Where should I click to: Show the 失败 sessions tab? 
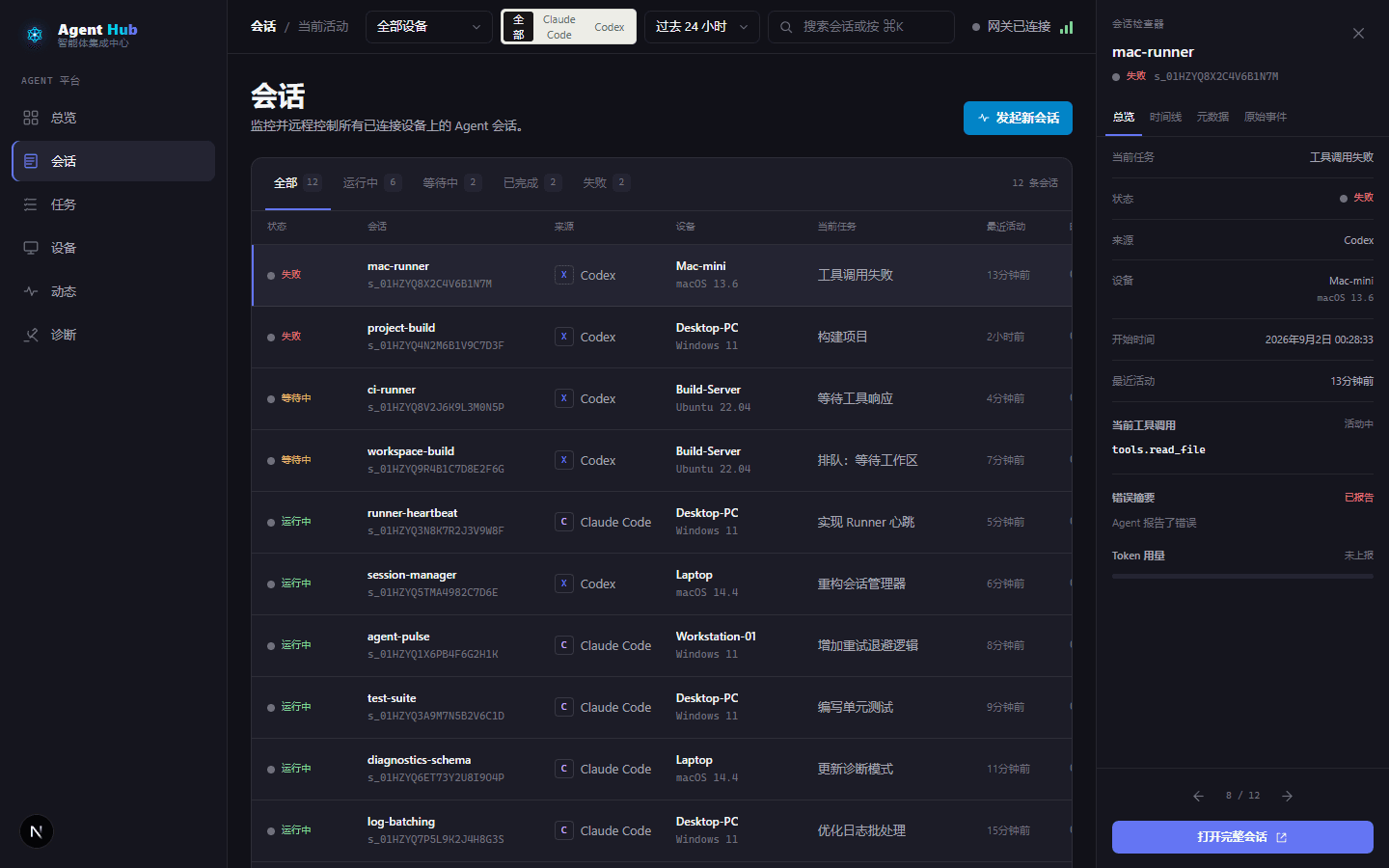(x=607, y=183)
